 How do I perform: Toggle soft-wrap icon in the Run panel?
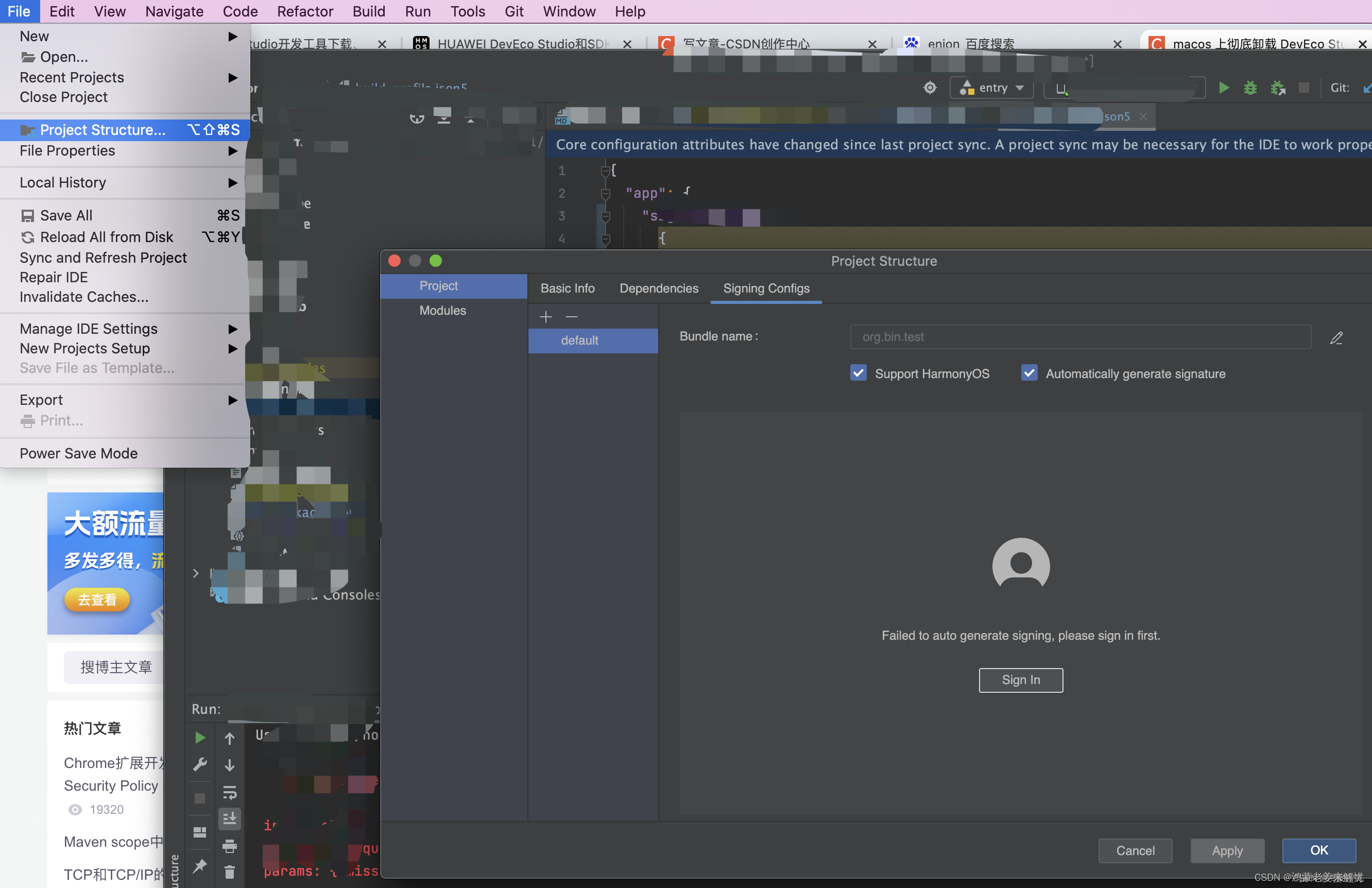pos(229,792)
